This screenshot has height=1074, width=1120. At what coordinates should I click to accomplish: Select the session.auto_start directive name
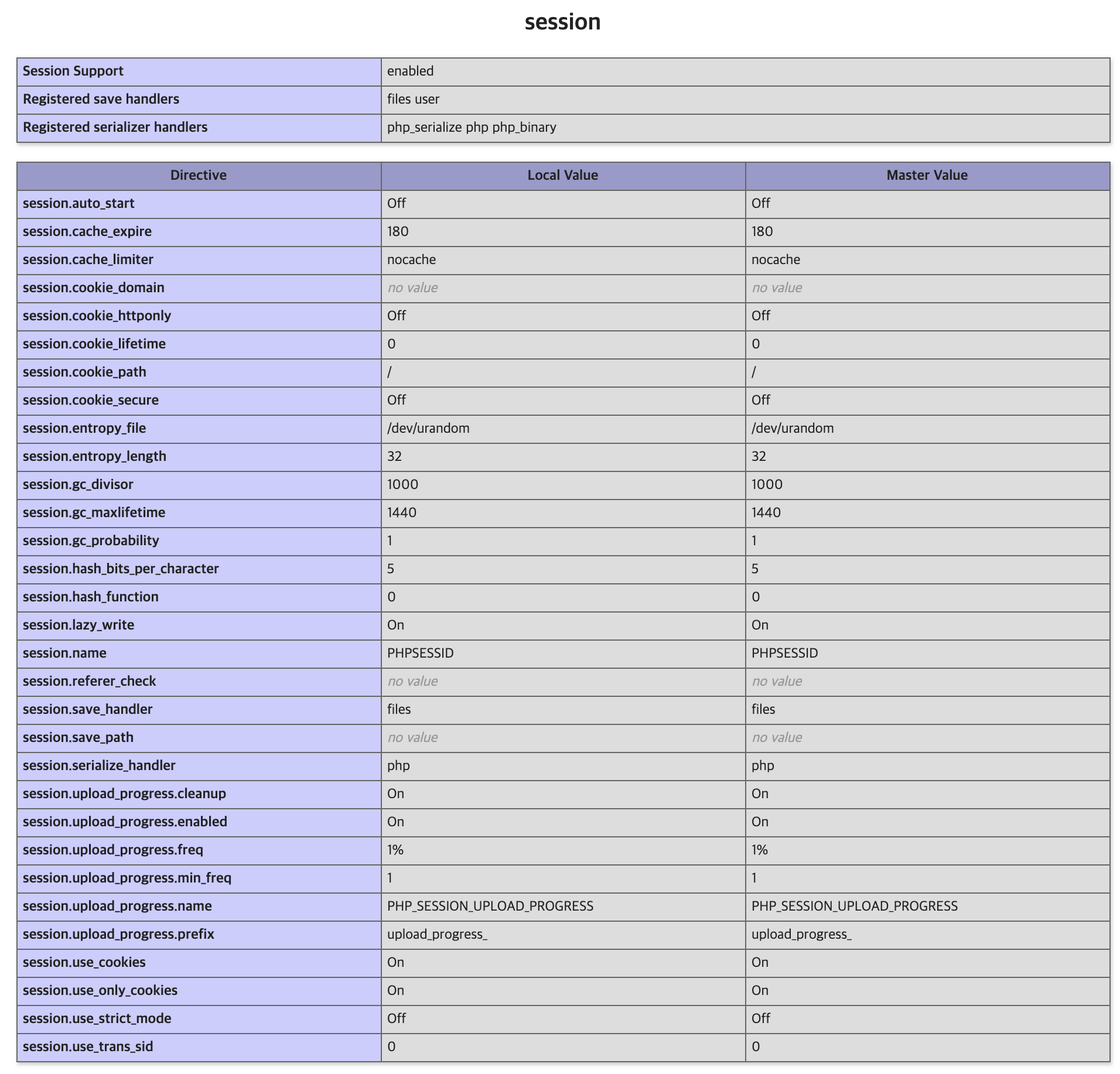[78, 203]
